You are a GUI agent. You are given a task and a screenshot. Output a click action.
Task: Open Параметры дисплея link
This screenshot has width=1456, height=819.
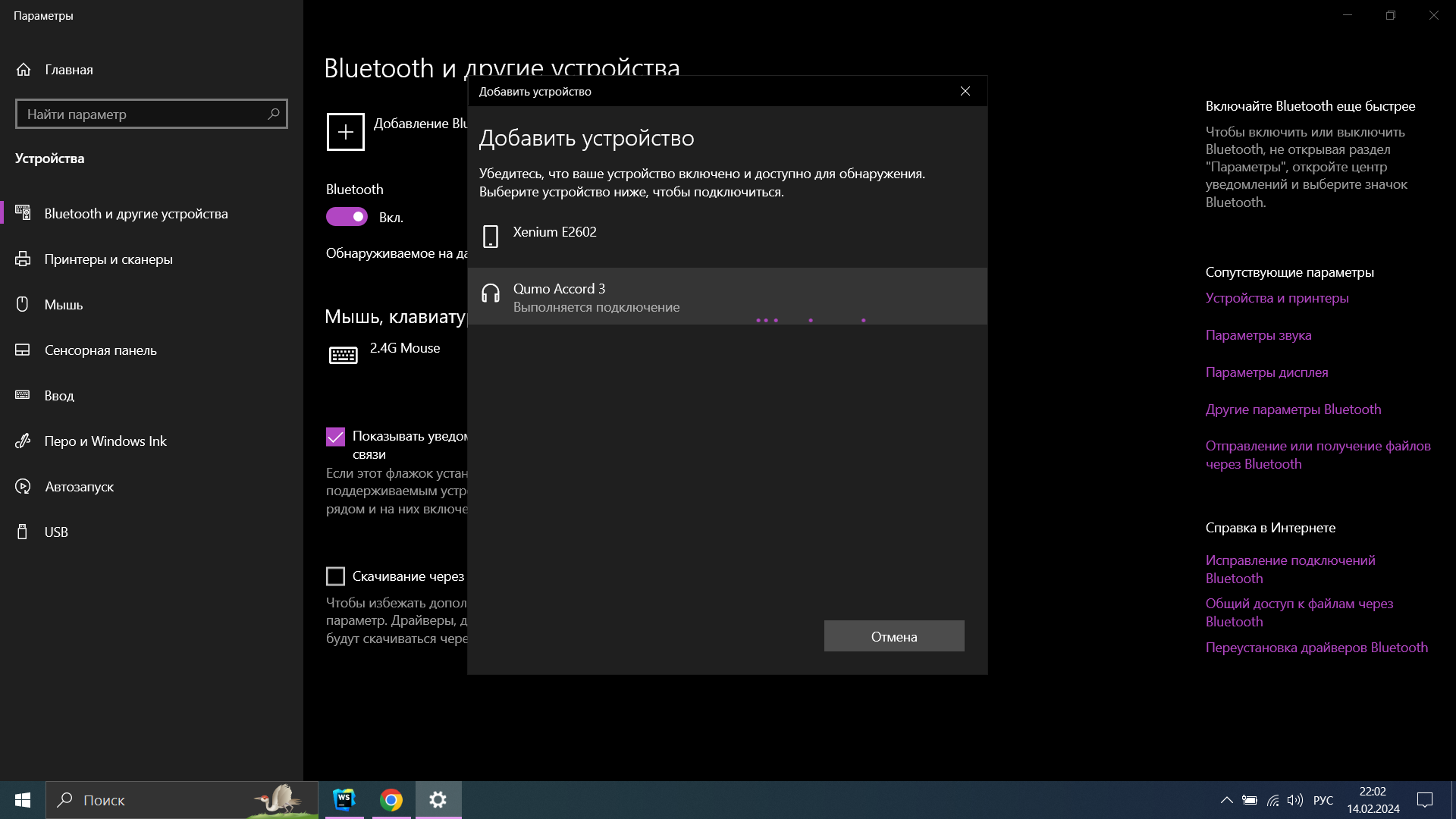click(1267, 372)
